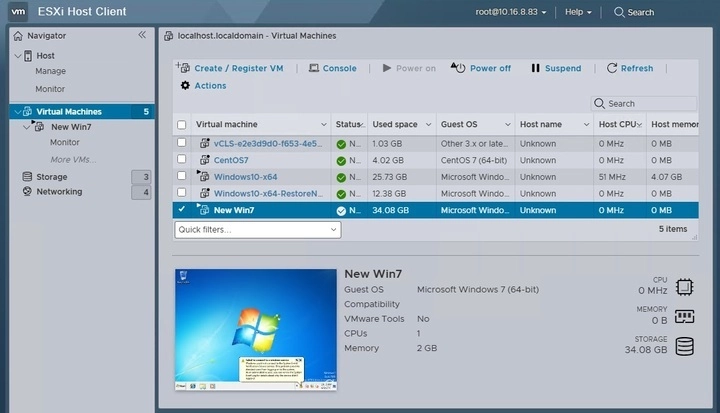Click the VM list Search field
This screenshot has height=413, width=720.
(643, 103)
